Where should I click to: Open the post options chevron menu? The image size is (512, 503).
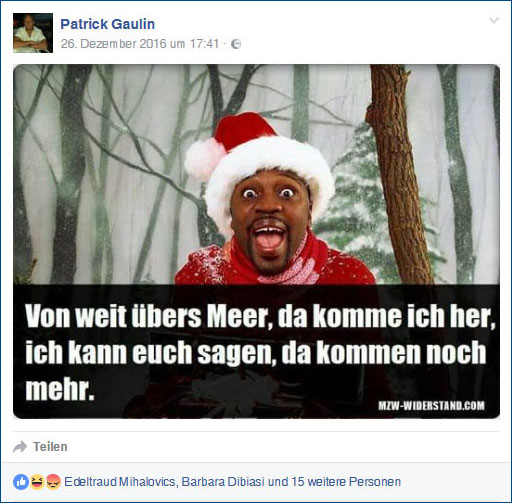[x=494, y=20]
